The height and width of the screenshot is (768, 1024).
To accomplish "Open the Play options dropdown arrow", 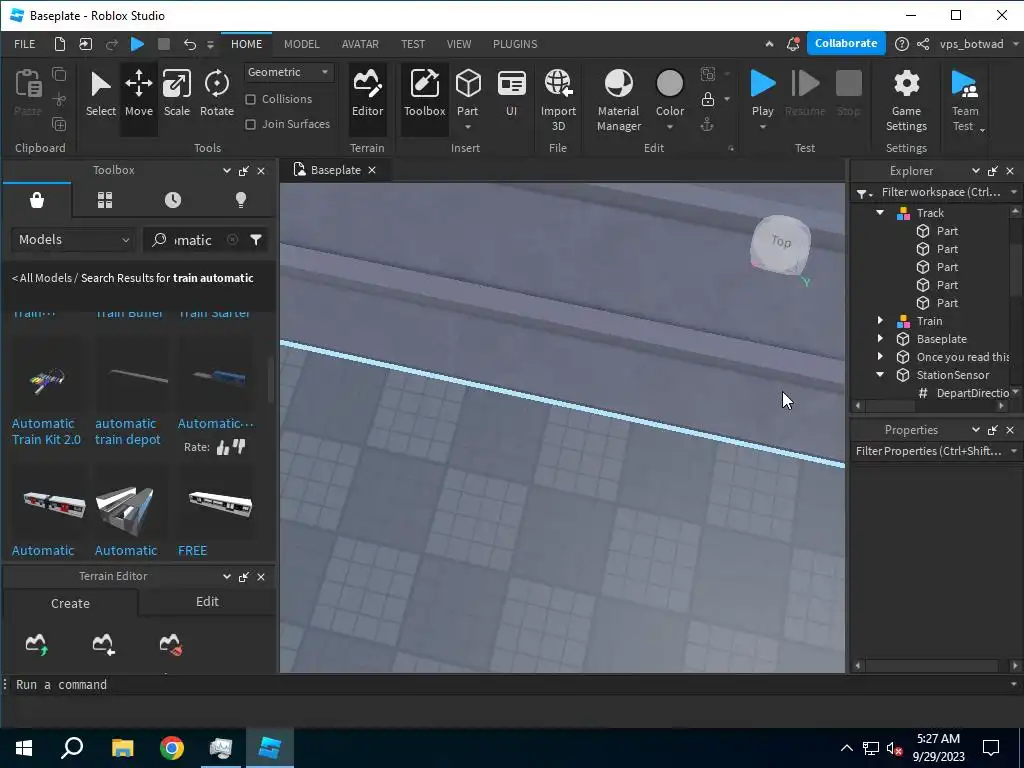I will (x=762, y=127).
